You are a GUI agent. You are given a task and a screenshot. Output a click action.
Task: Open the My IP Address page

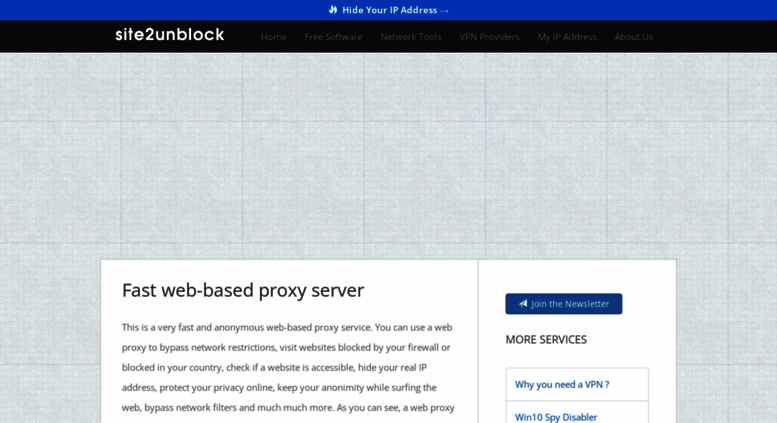[567, 37]
